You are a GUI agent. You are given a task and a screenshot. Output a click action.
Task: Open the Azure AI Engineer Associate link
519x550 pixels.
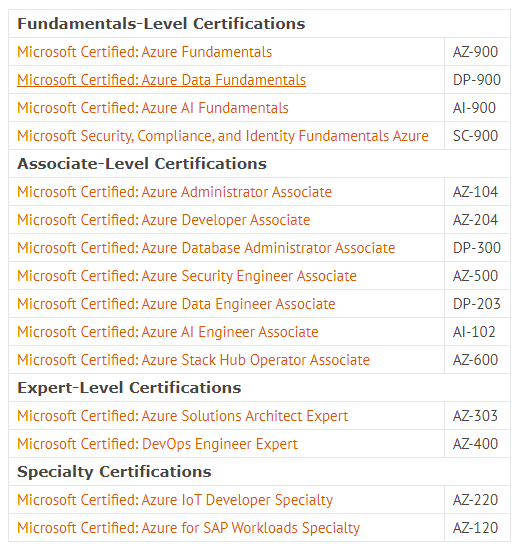click(168, 332)
